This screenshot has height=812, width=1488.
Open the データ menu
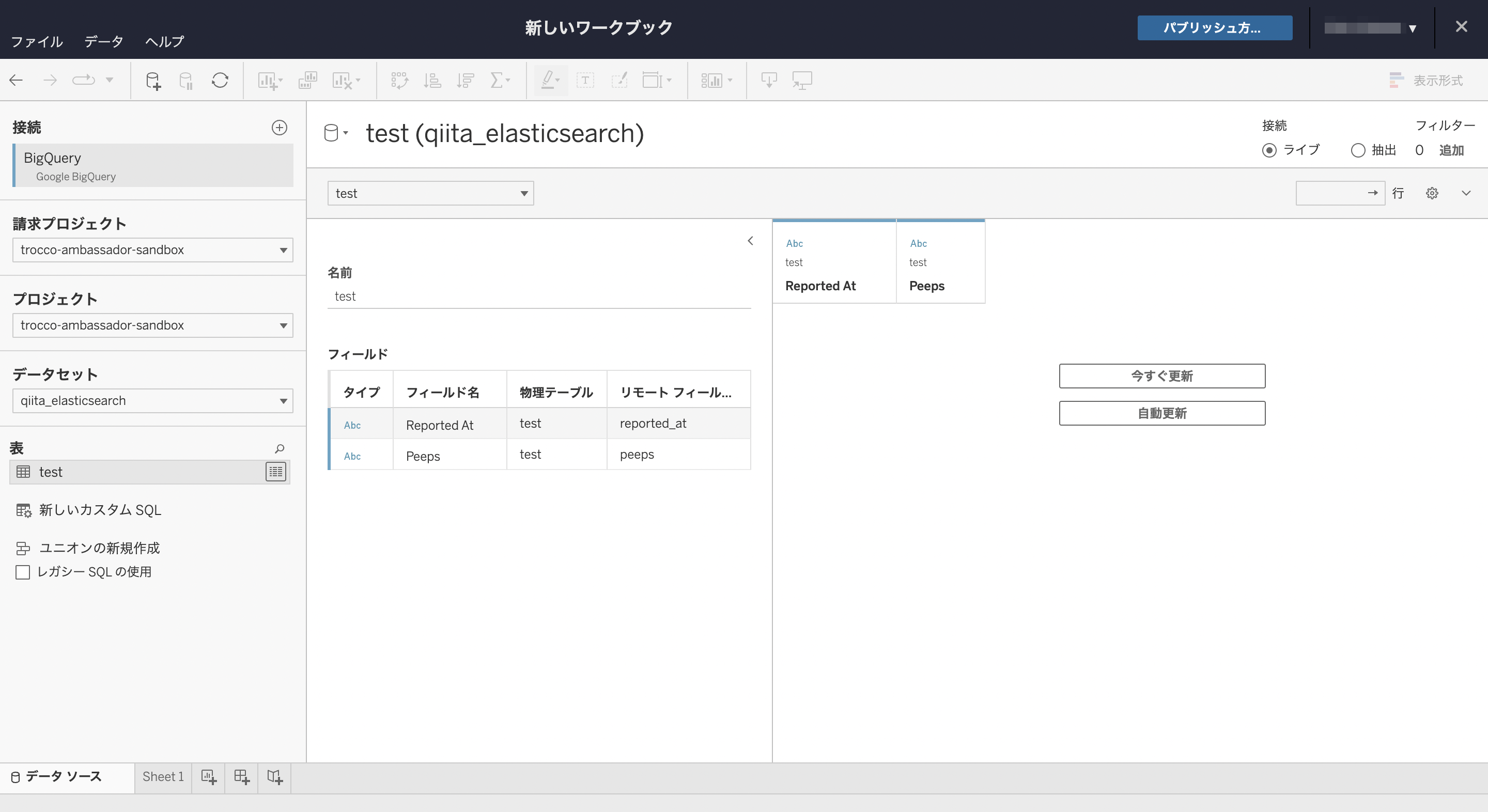103,41
